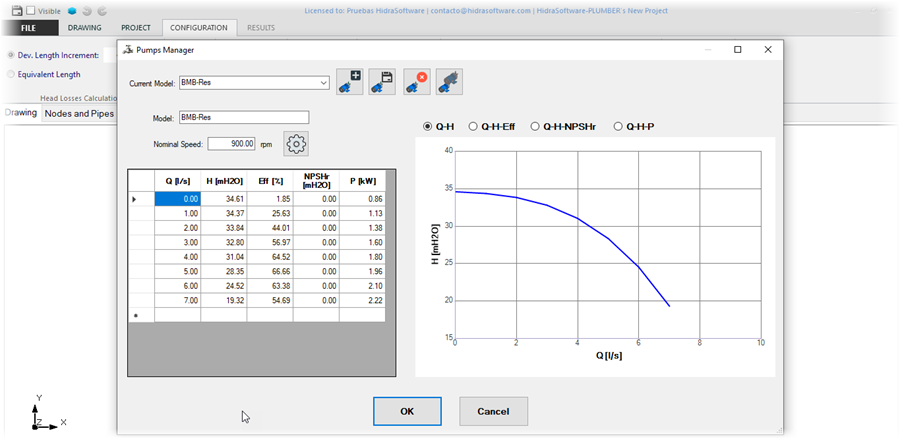Image resolution: width=900 pixels, height=439 pixels.
Task: Click the blue 3D cube icon in top bar
Action: point(72,11)
